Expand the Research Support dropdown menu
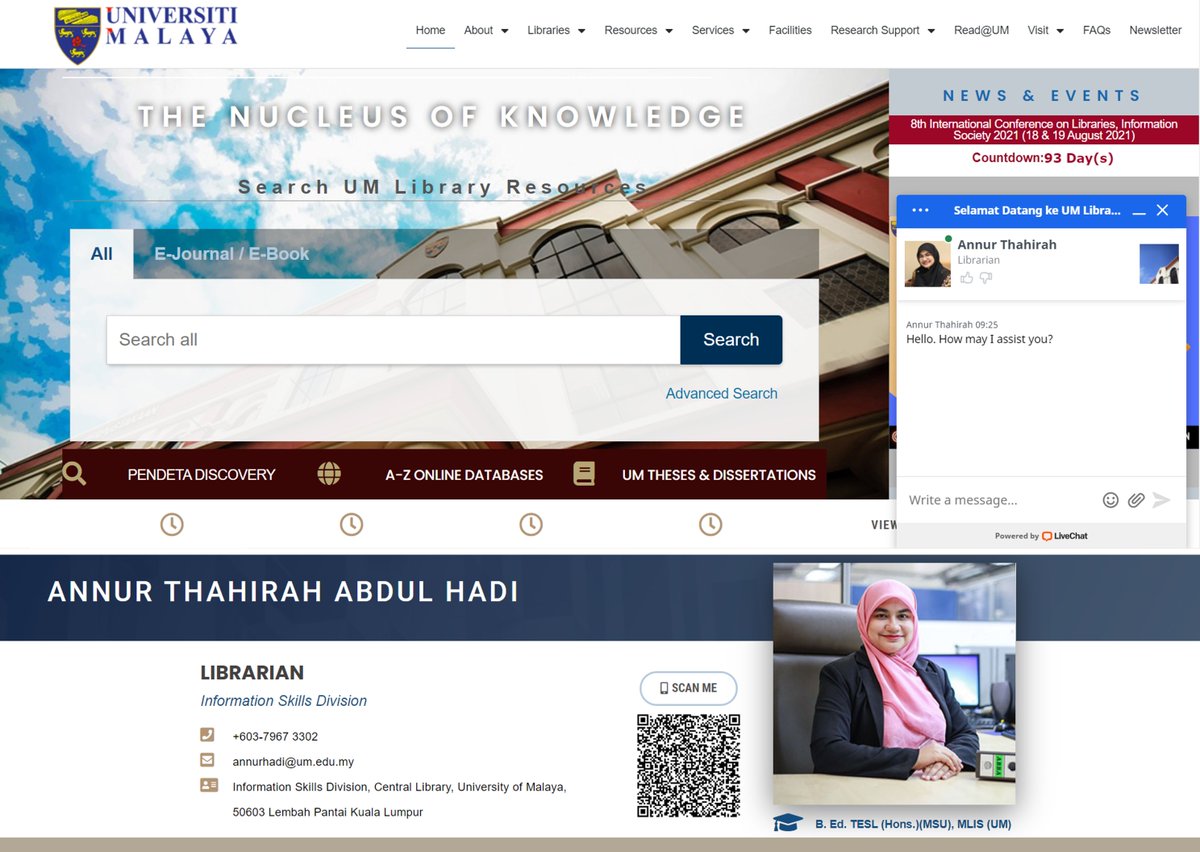Screen dimensions: 1200x852 (x=882, y=30)
